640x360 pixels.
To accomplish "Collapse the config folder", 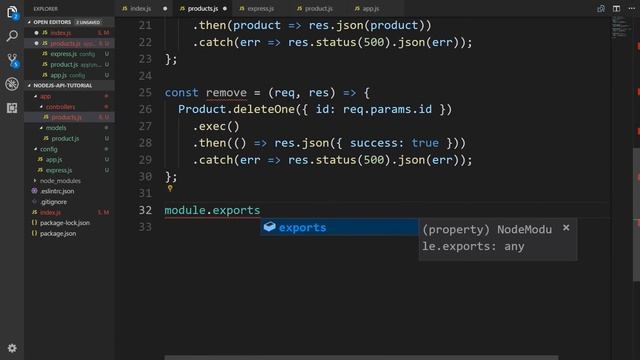I will tap(36, 149).
